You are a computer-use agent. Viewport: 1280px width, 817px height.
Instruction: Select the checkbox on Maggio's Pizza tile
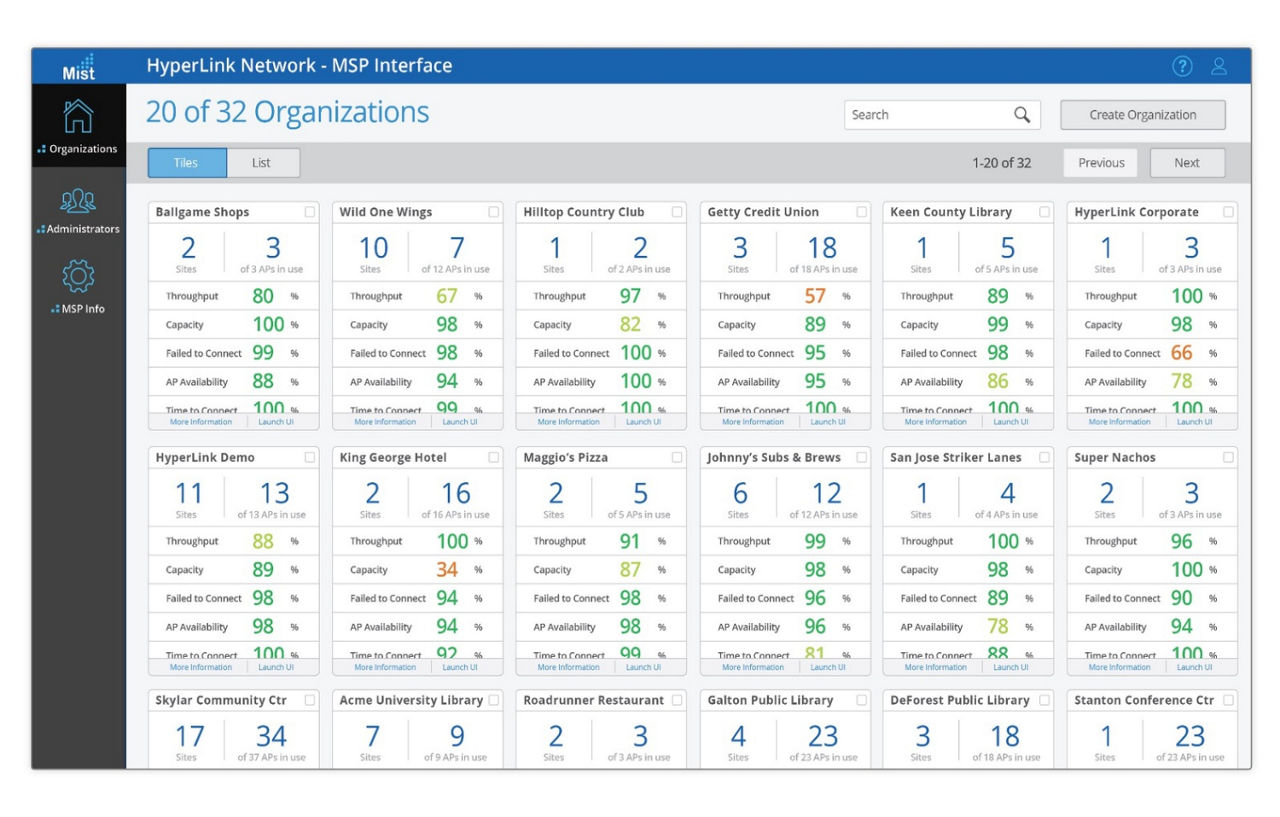(x=676, y=457)
